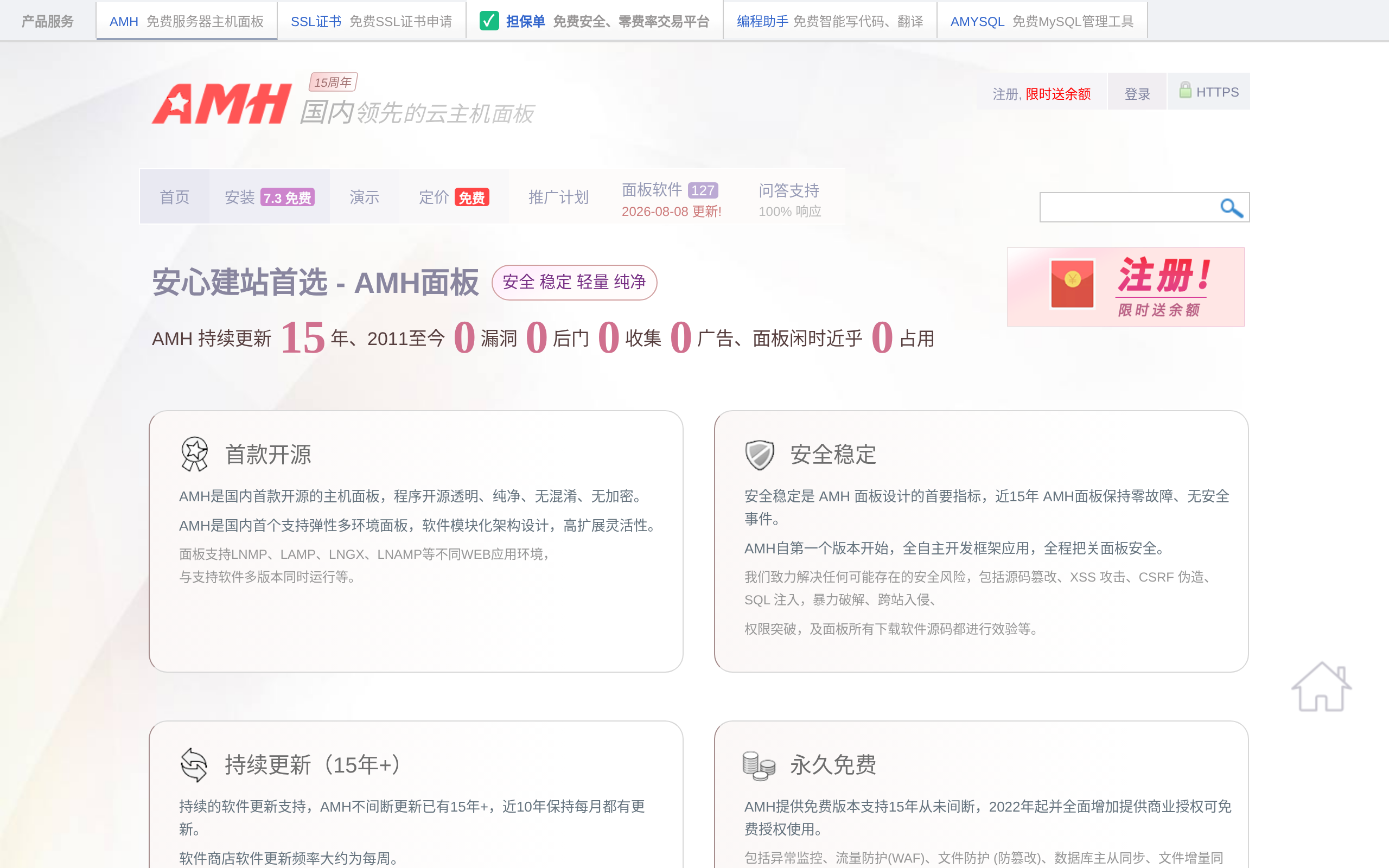Open 定价 免费 pricing page

point(454,197)
